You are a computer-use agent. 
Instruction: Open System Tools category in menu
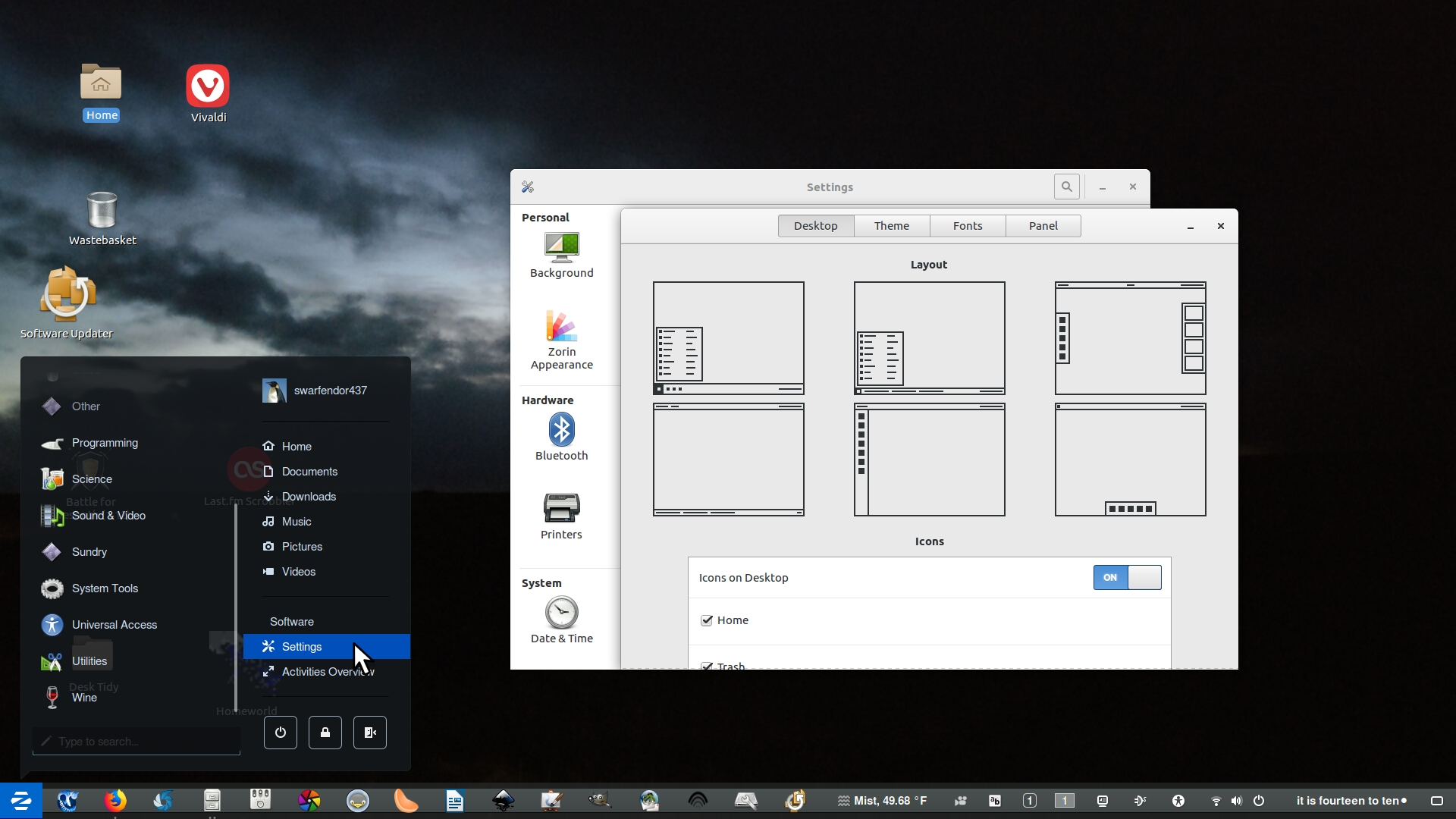pyautogui.click(x=105, y=588)
